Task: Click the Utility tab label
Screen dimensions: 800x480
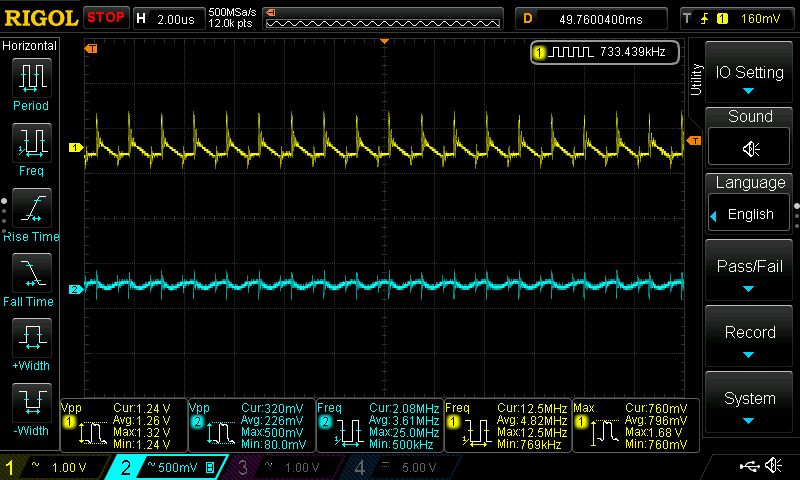Action: coord(696,80)
